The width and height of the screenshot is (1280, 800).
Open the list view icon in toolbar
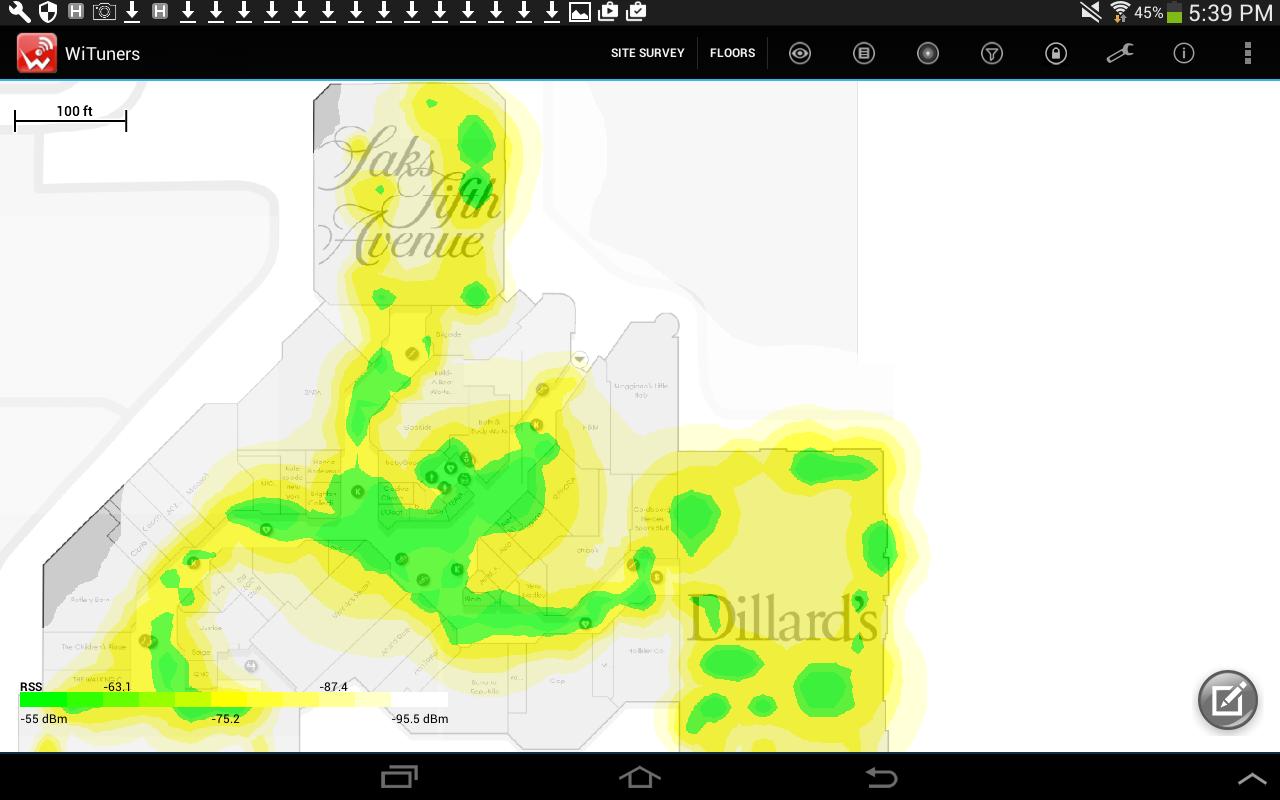click(x=864, y=53)
